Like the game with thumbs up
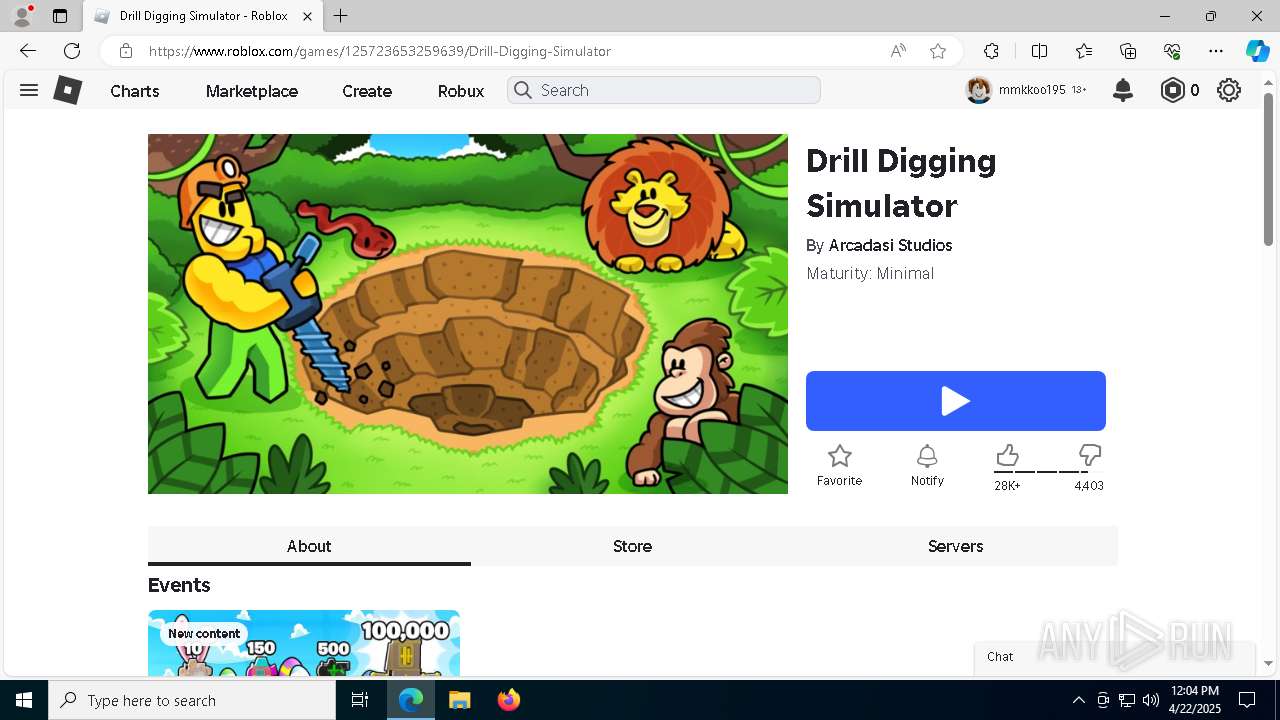The width and height of the screenshot is (1280, 720). [1007, 456]
